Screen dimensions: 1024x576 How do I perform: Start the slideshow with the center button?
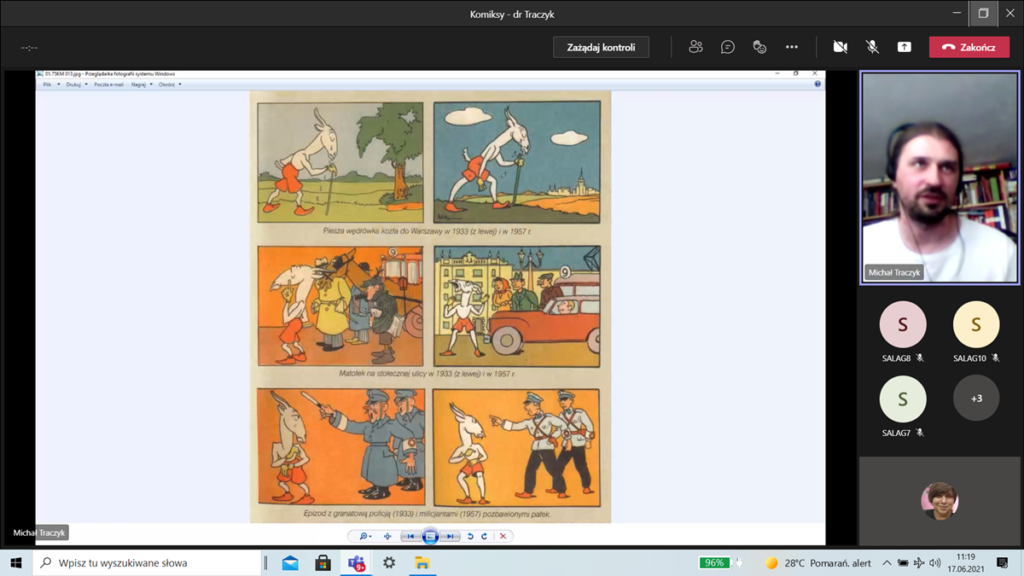[x=430, y=536]
